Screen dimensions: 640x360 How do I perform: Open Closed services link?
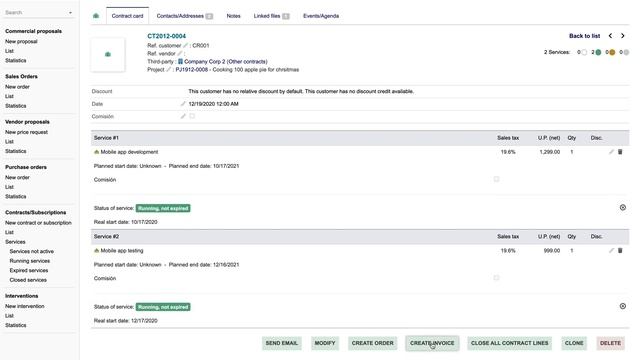[28, 280]
